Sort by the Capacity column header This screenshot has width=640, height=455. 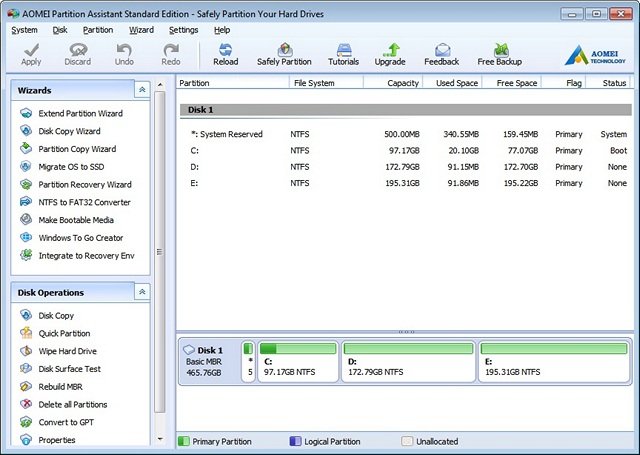tap(393, 83)
